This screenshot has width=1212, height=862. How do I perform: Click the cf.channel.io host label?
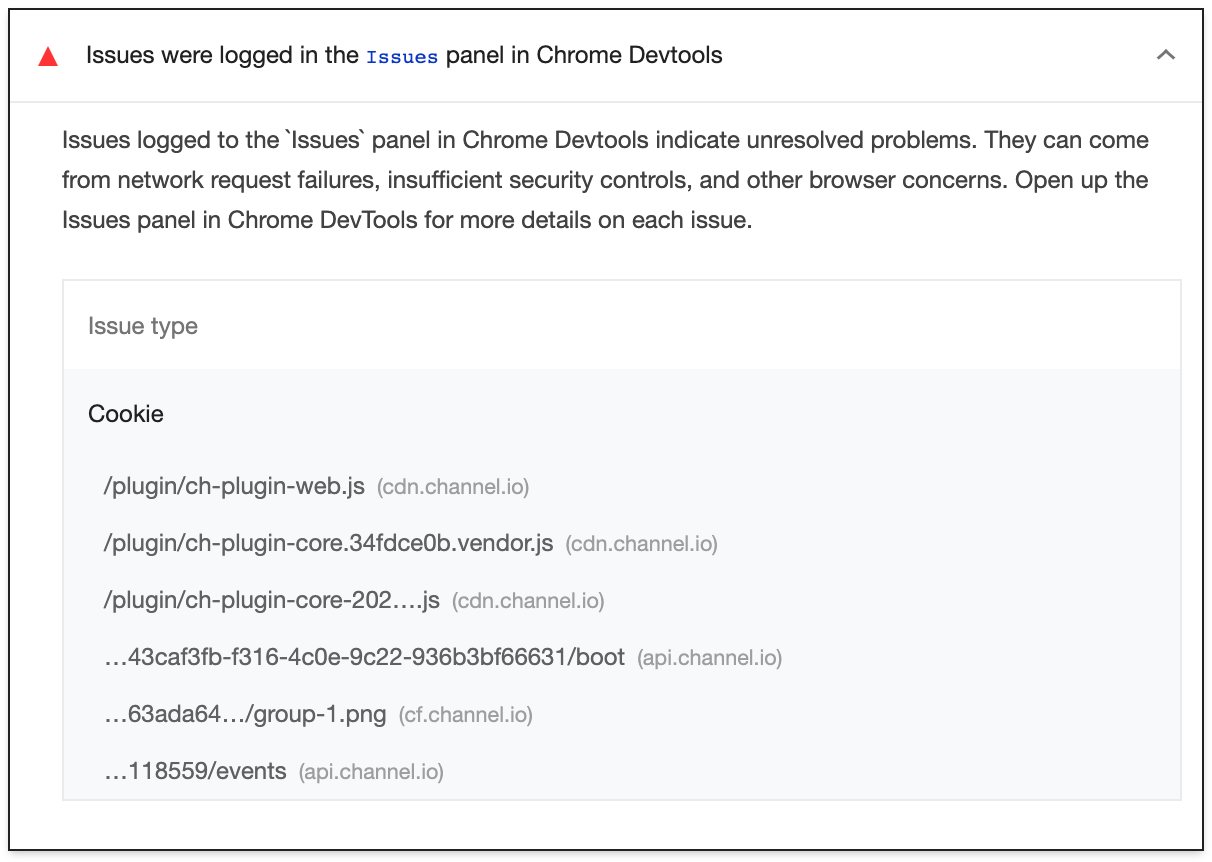[465, 716]
